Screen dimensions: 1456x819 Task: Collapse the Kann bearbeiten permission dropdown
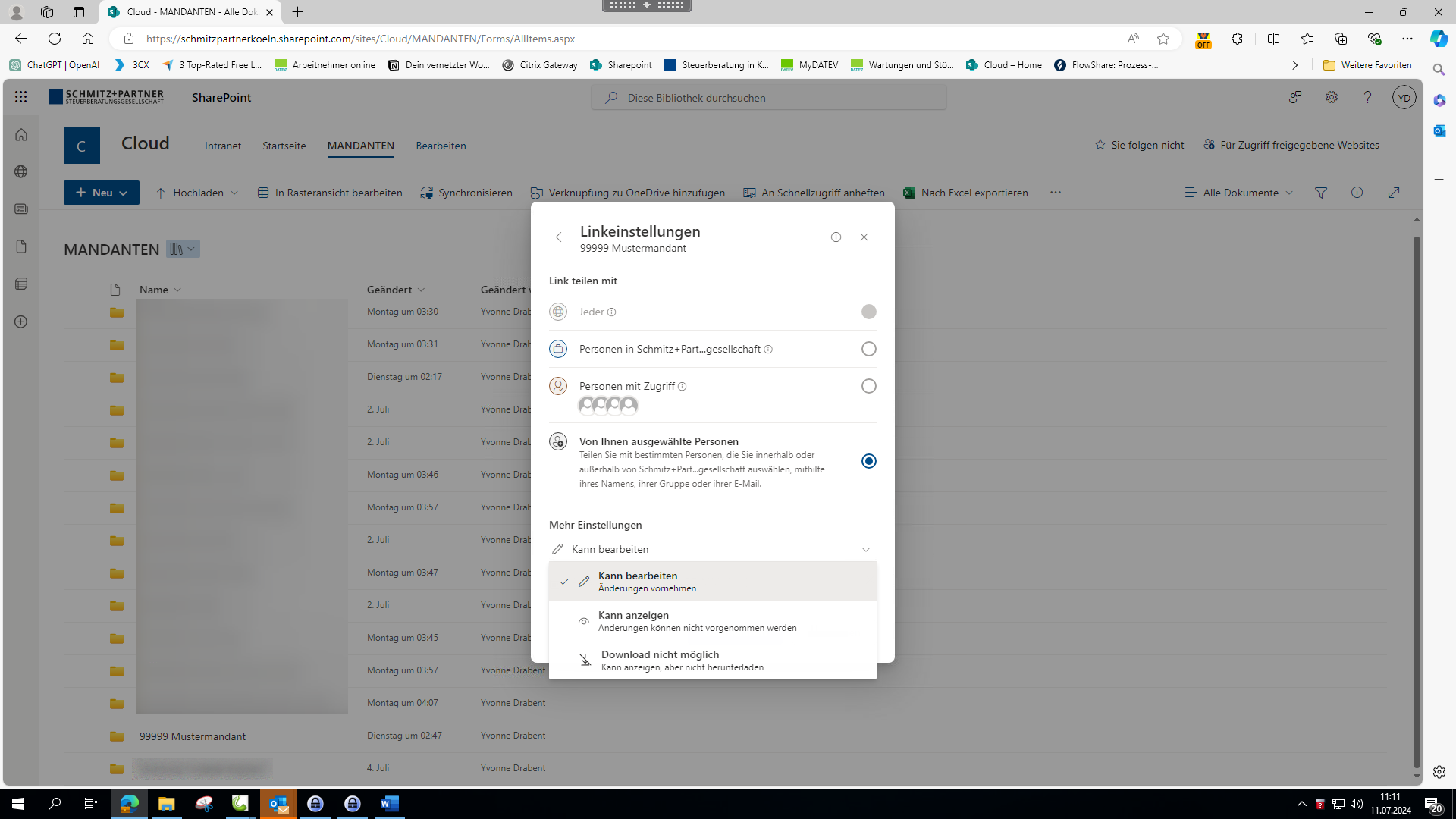(x=865, y=550)
